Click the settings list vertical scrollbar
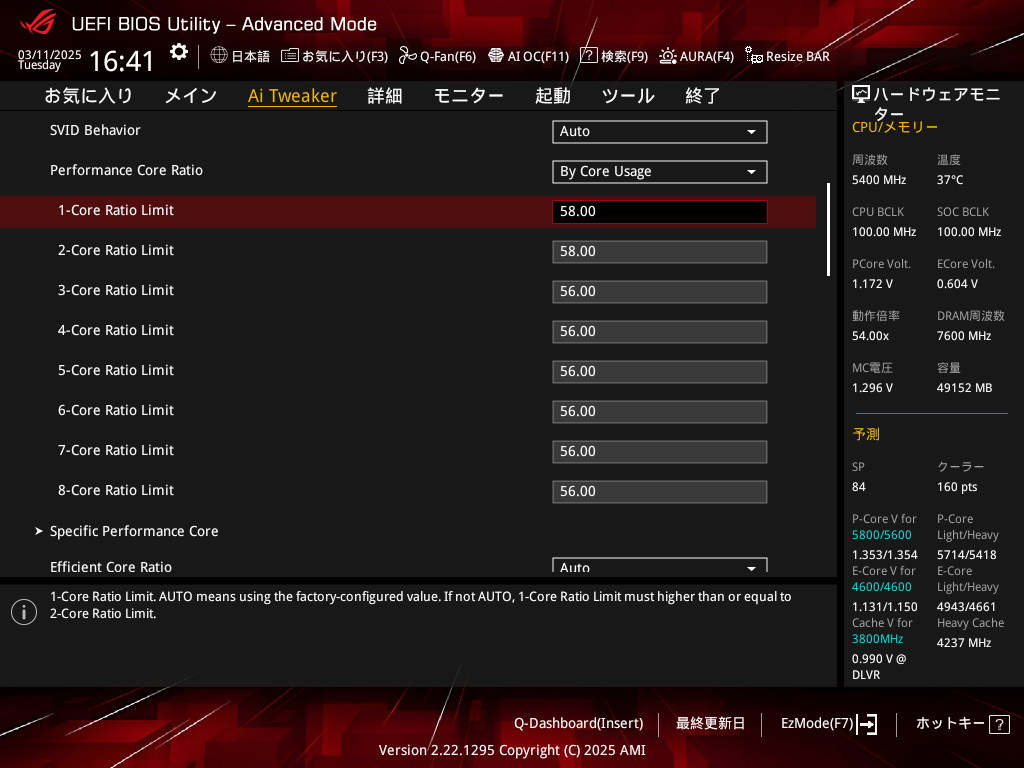Screen dimensions: 1024x768 (x=828, y=229)
